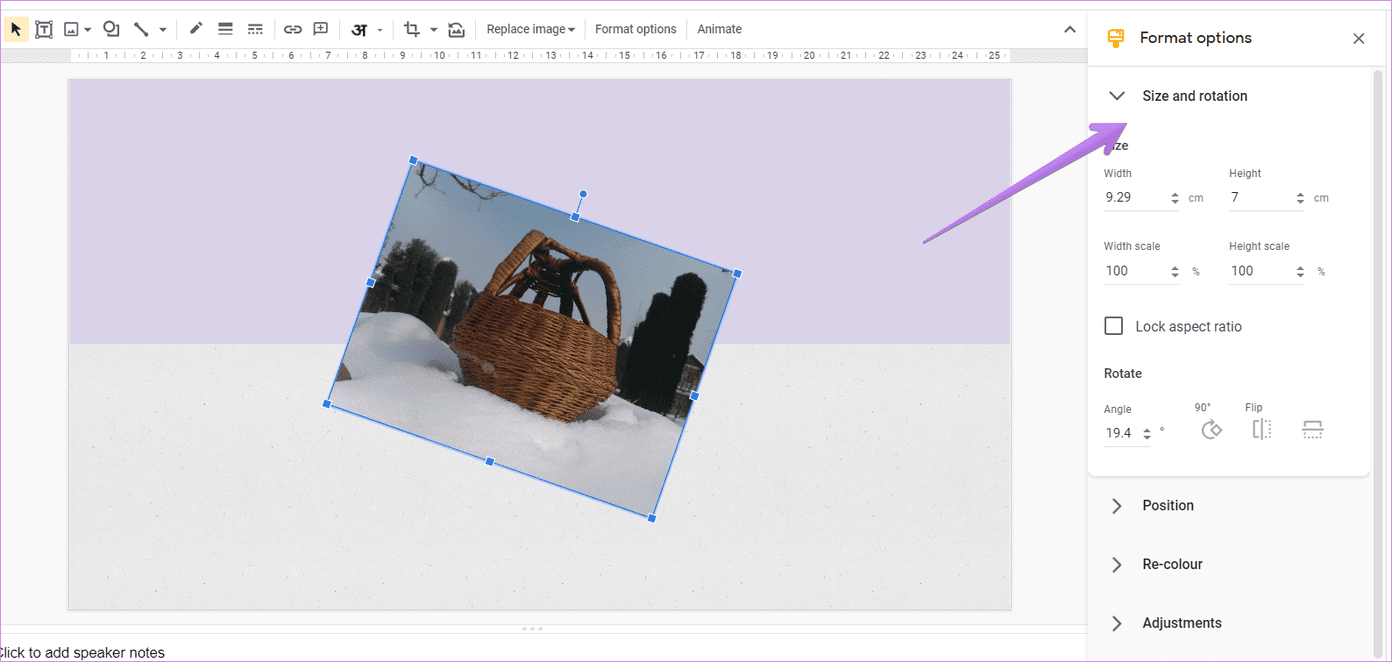Adjust the Width scale stepper
The width and height of the screenshot is (1392, 662).
(1174, 271)
